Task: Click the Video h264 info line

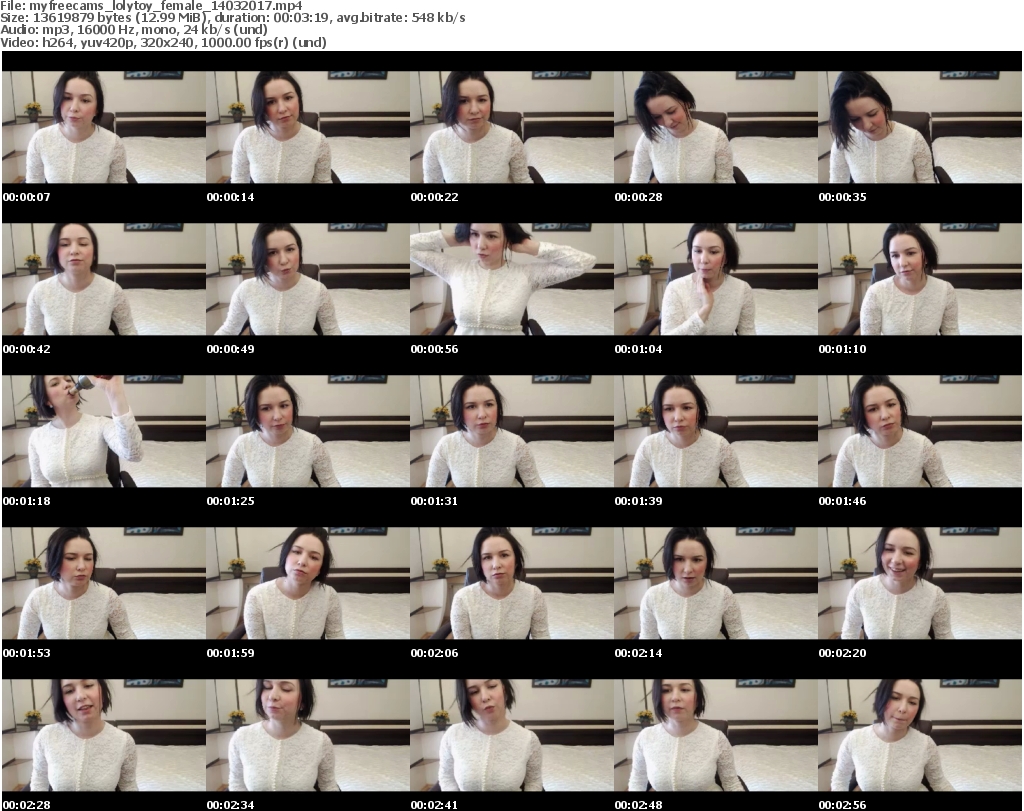Action: (163, 42)
